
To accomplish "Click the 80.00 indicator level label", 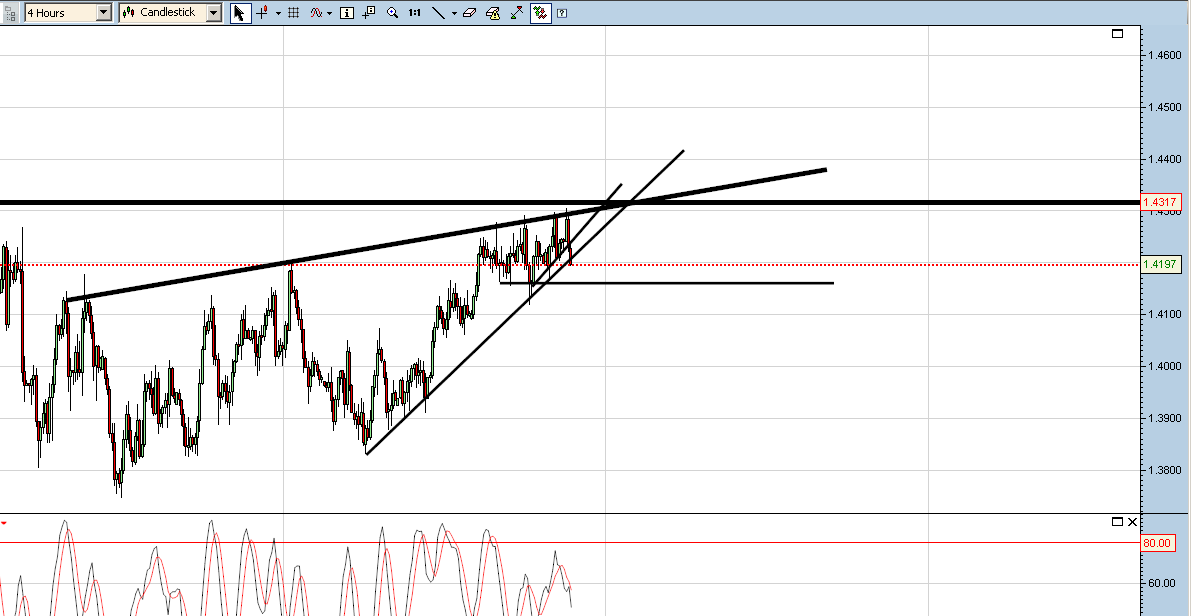I will (1156, 543).
